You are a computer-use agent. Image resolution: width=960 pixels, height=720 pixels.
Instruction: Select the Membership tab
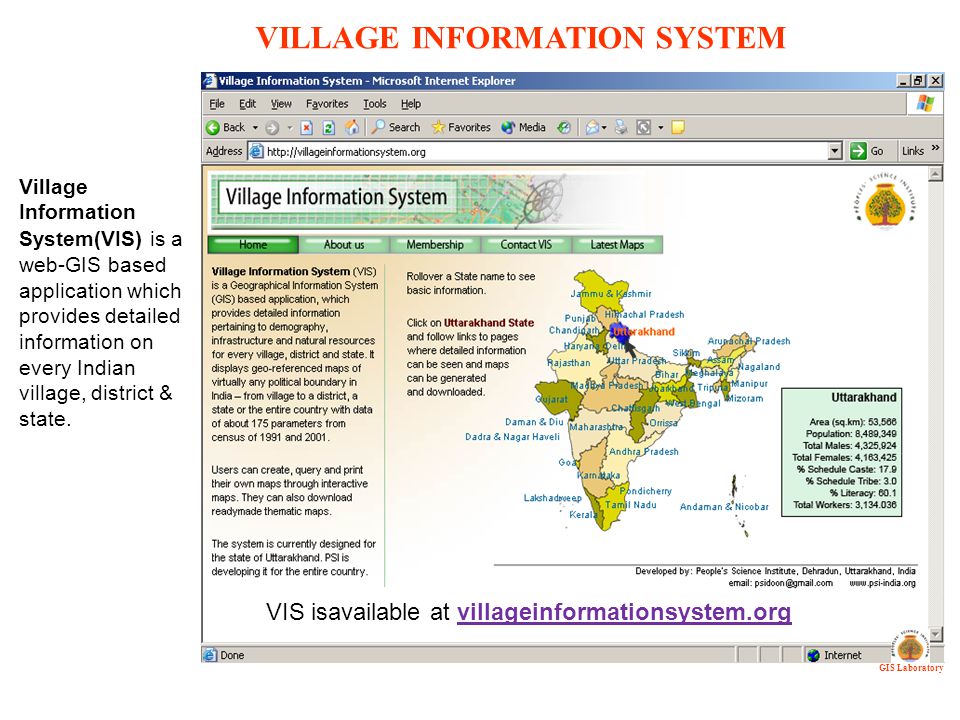(x=435, y=244)
